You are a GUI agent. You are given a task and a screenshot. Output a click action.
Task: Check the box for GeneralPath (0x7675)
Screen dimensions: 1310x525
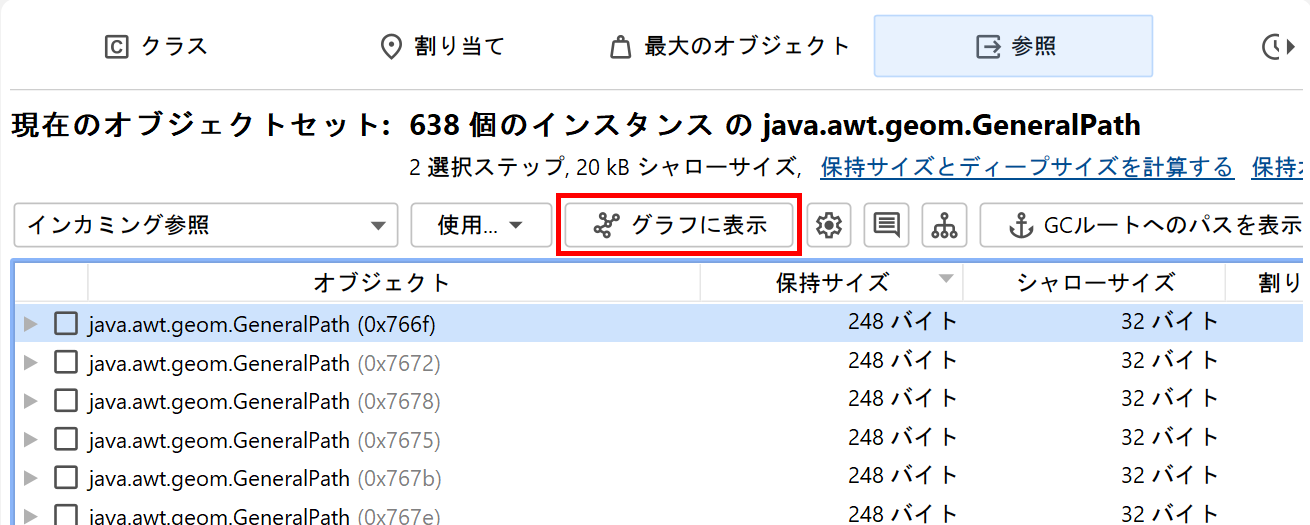[65, 439]
